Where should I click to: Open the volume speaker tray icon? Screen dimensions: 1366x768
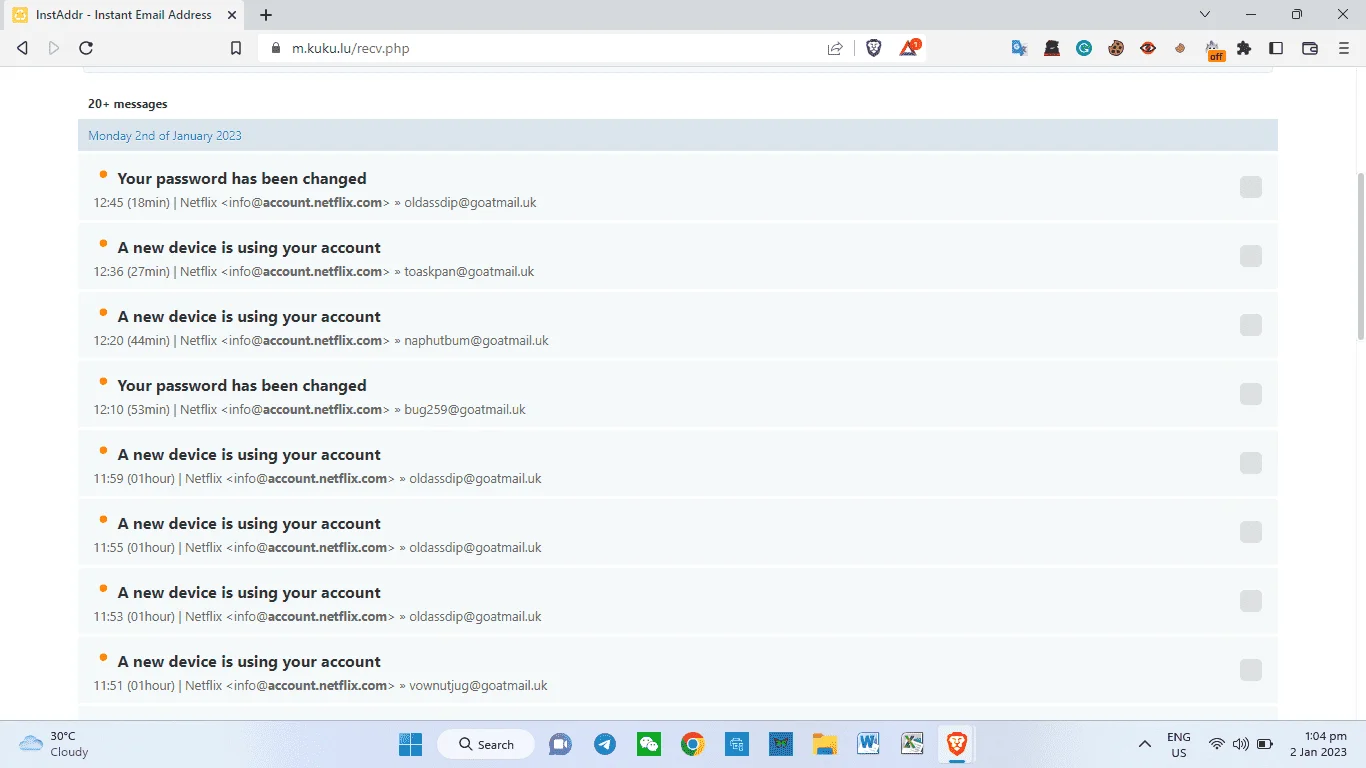(x=1241, y=744)
